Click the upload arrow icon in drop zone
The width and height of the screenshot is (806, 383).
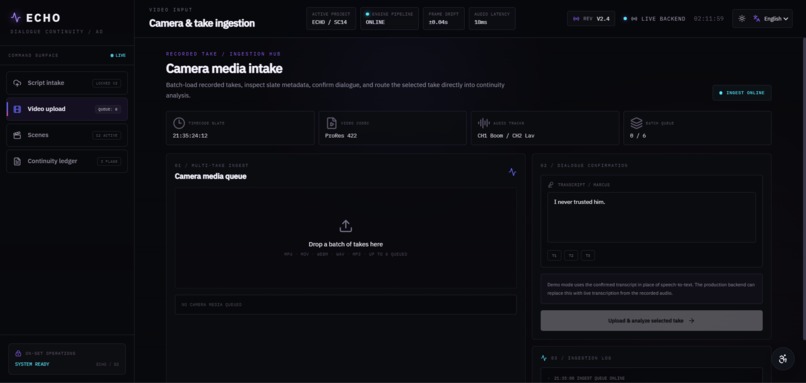[x=345, y=226]
